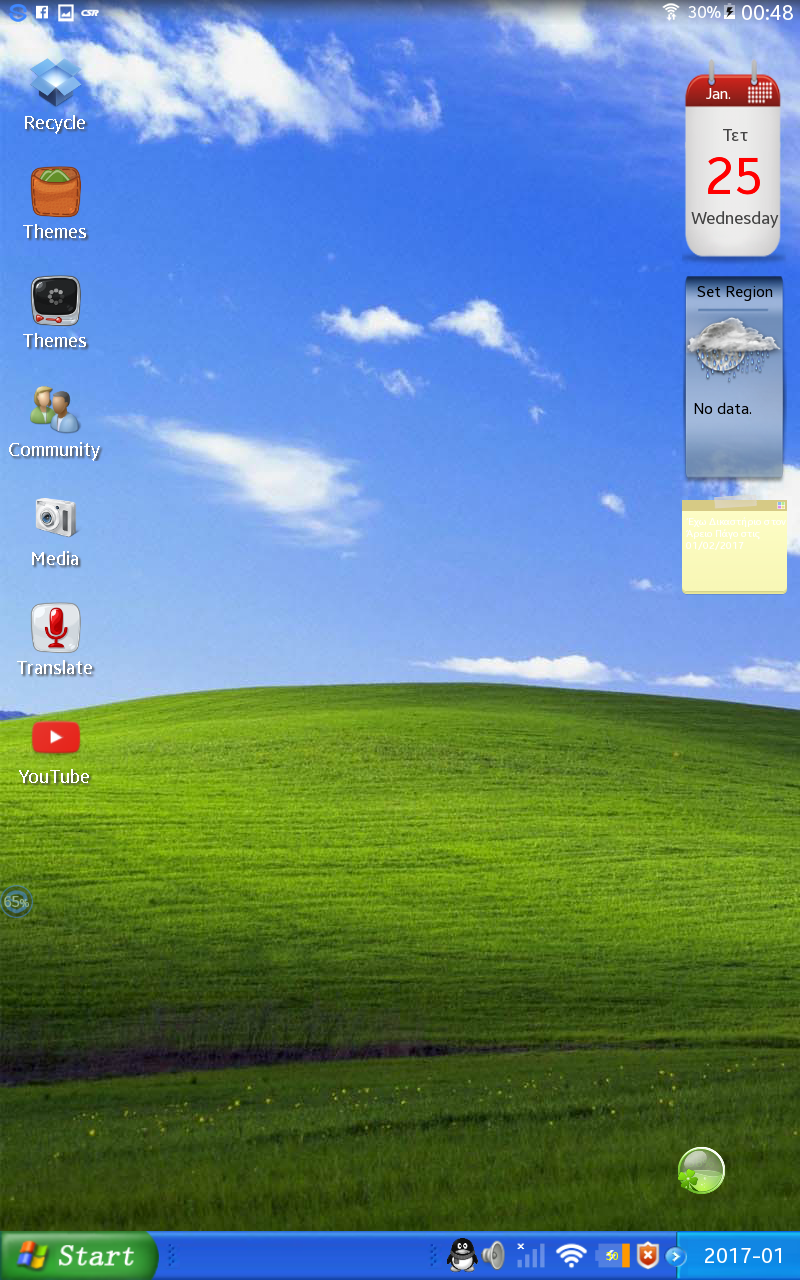Tap the 00:48 clock in status bar
This screenshot has height=1280, width=800.
pyautogui.click(x=767, y=13)
